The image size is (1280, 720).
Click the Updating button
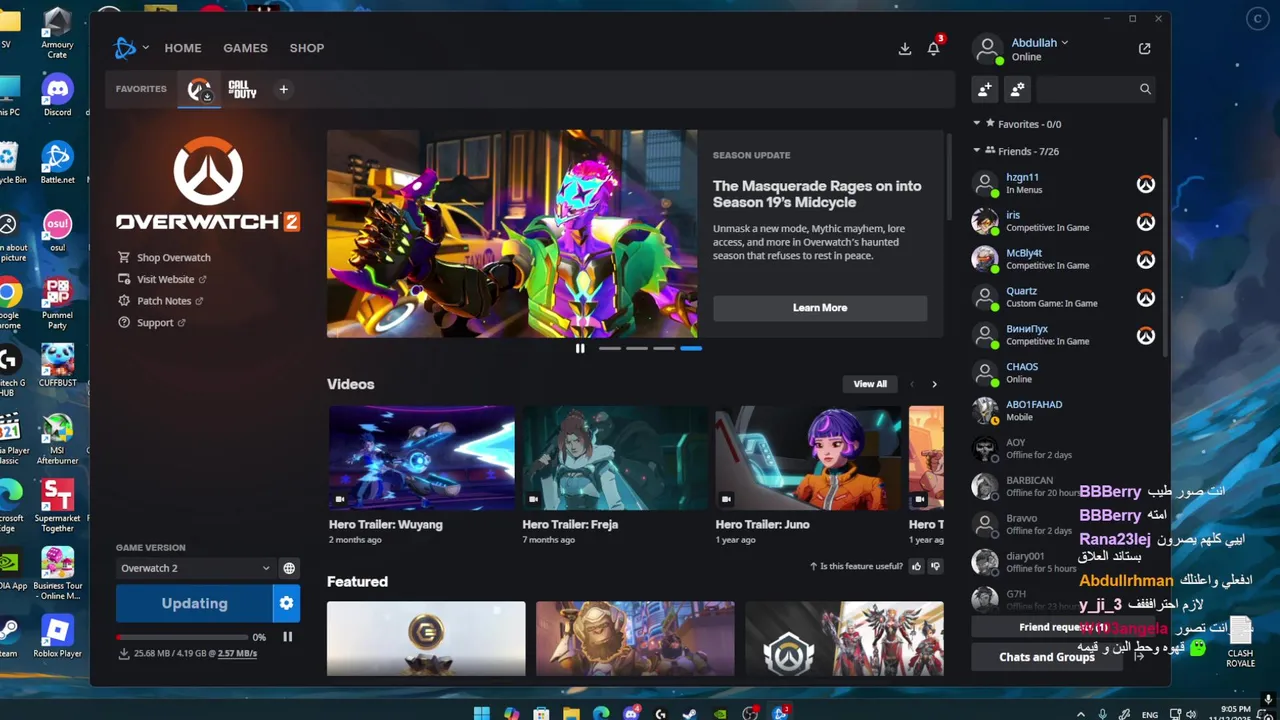coord(194,603)
